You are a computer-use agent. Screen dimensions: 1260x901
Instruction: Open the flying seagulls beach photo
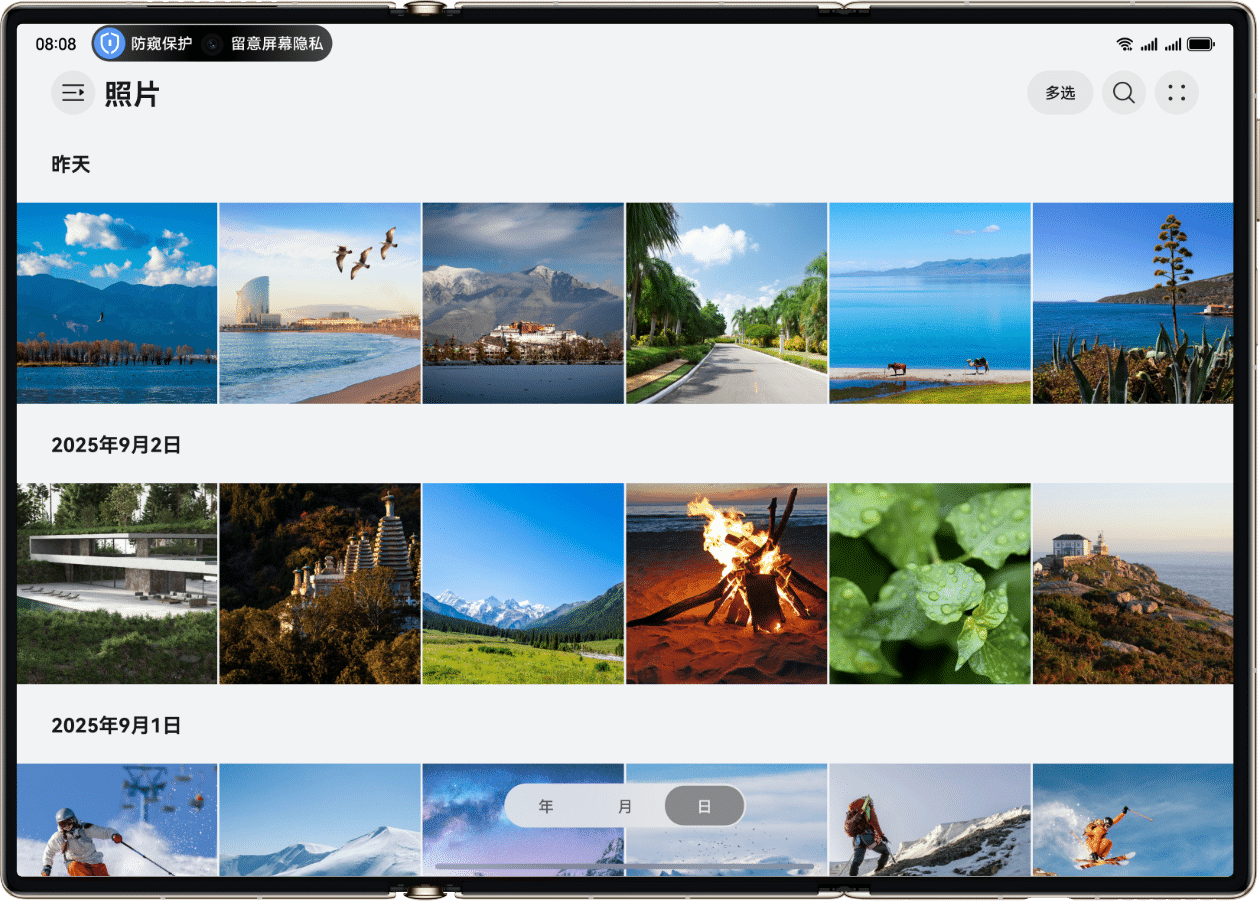(319, 303)
